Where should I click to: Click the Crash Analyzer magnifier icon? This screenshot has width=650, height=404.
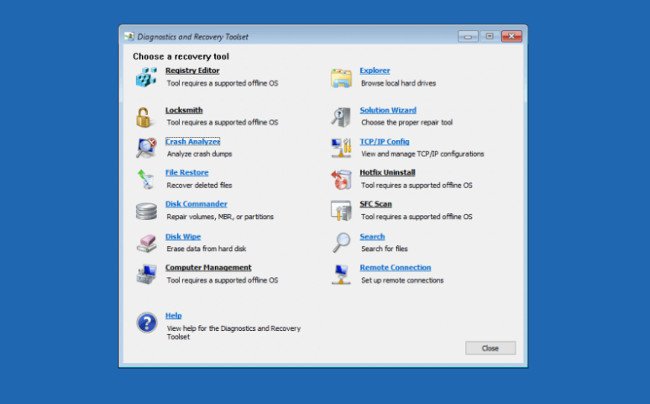tap(146, 148)
